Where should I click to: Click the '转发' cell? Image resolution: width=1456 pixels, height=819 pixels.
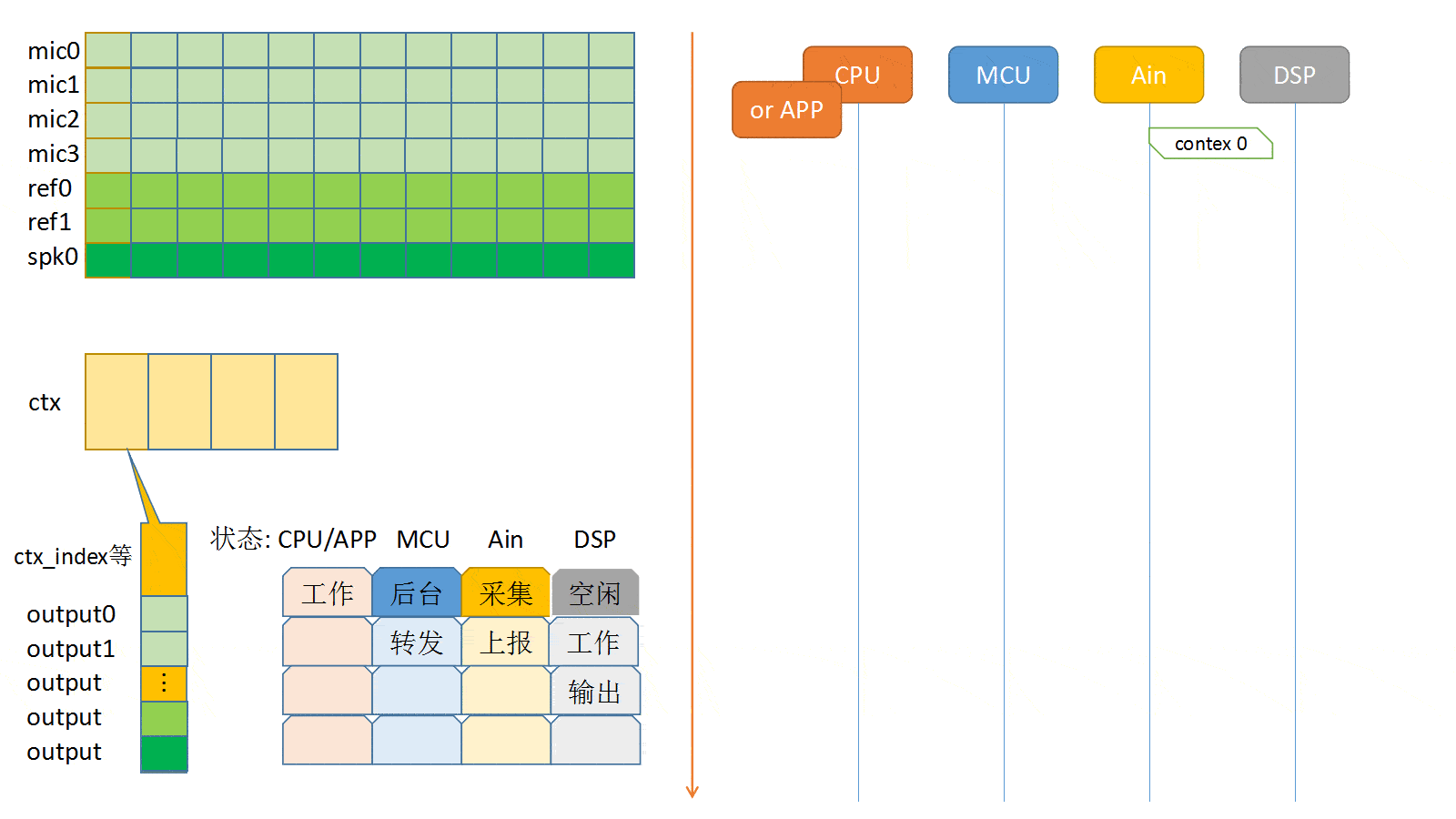[417, 642]
